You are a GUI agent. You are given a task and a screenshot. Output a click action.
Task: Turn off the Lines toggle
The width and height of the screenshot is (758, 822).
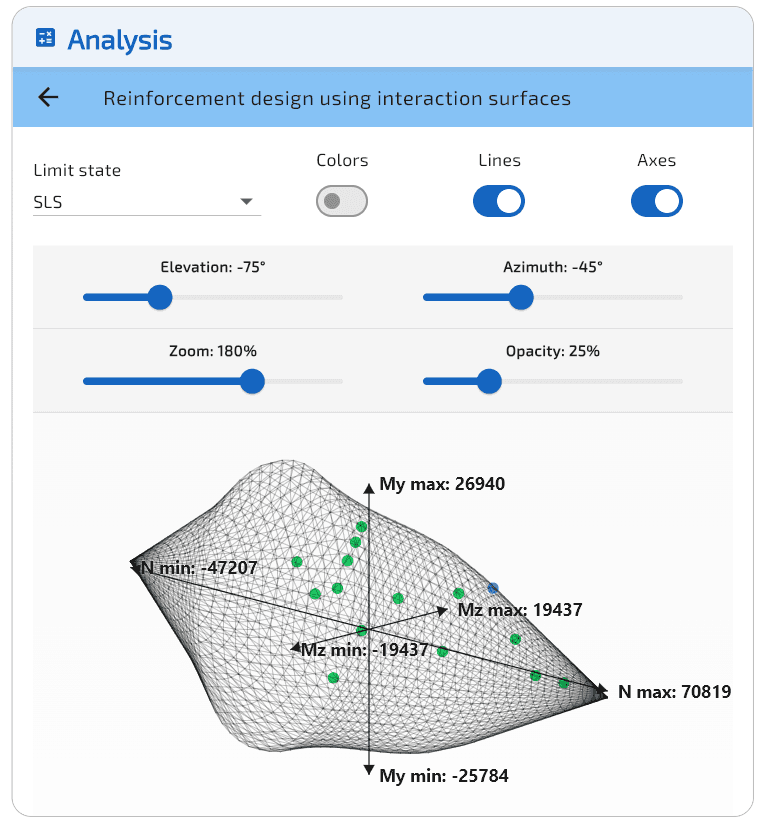pyautogui.click(x=498, y=201)
